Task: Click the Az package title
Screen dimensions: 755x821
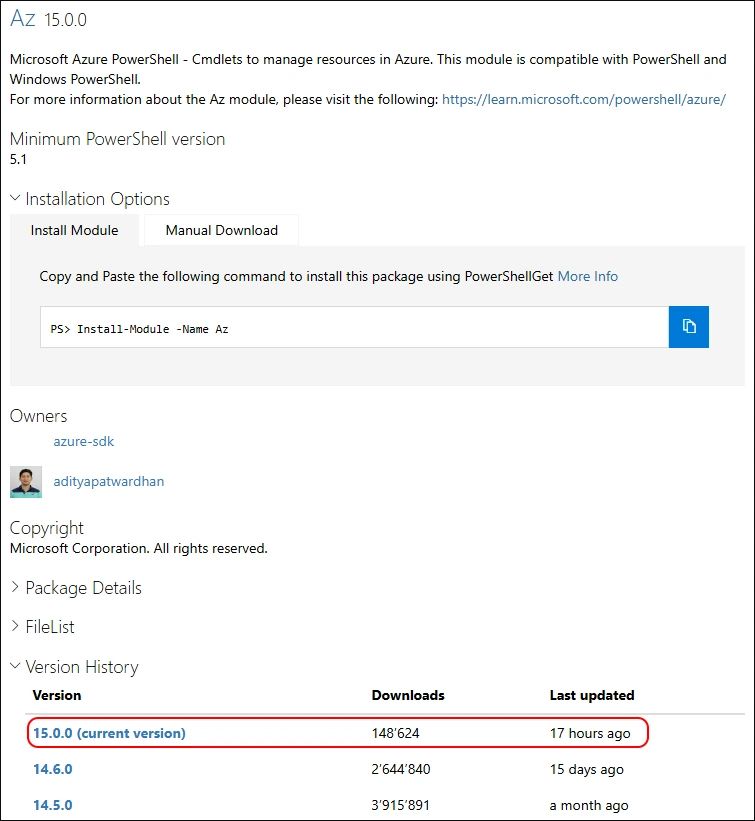Action: coord(23,20)
